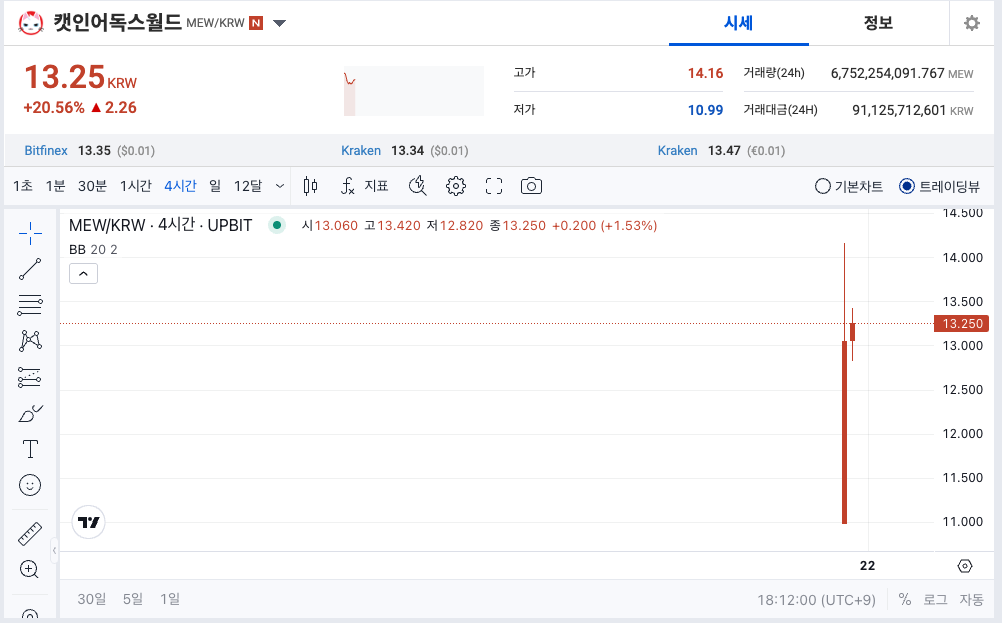Open the 지표 indicators menu
This screenshot has width=1002, height=623.
pos(364,186)
